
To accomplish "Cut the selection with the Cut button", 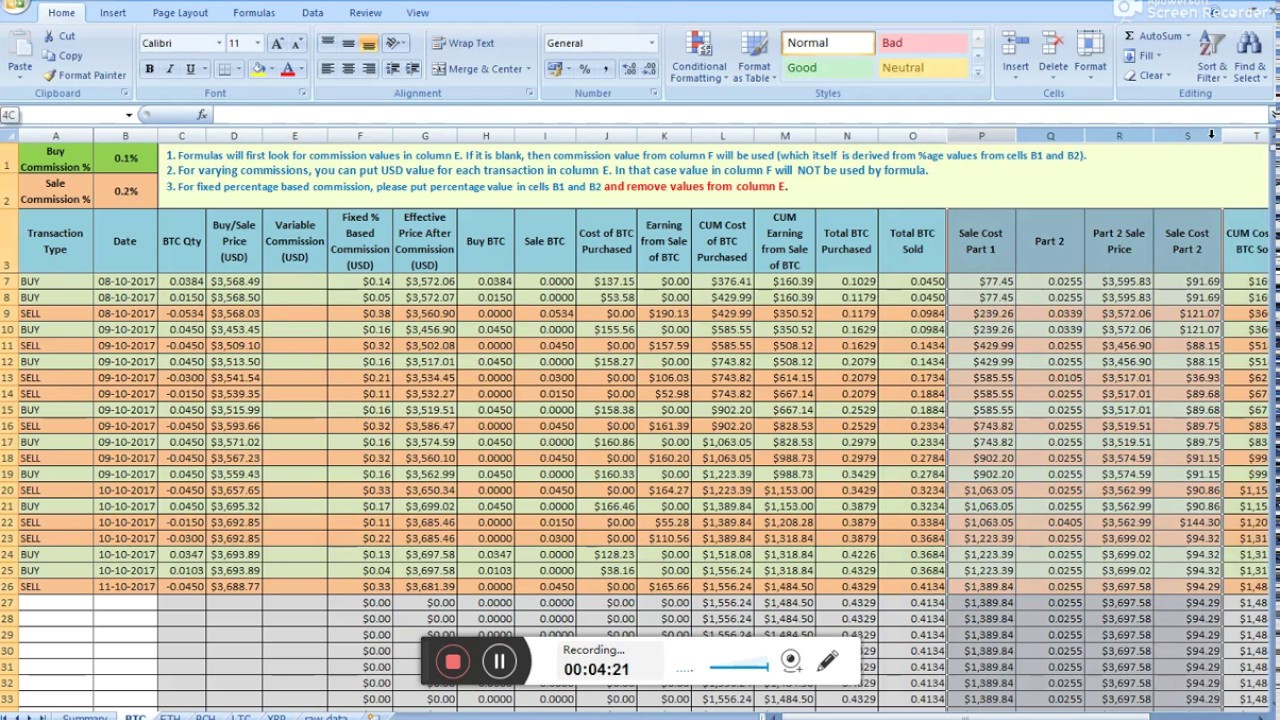I will pyautogui.click(x=59, y=36).
